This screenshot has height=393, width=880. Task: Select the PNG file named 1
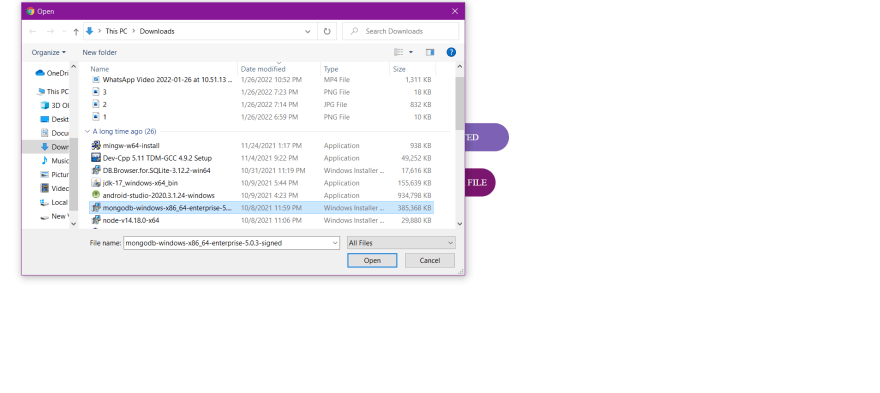point(262,117)
